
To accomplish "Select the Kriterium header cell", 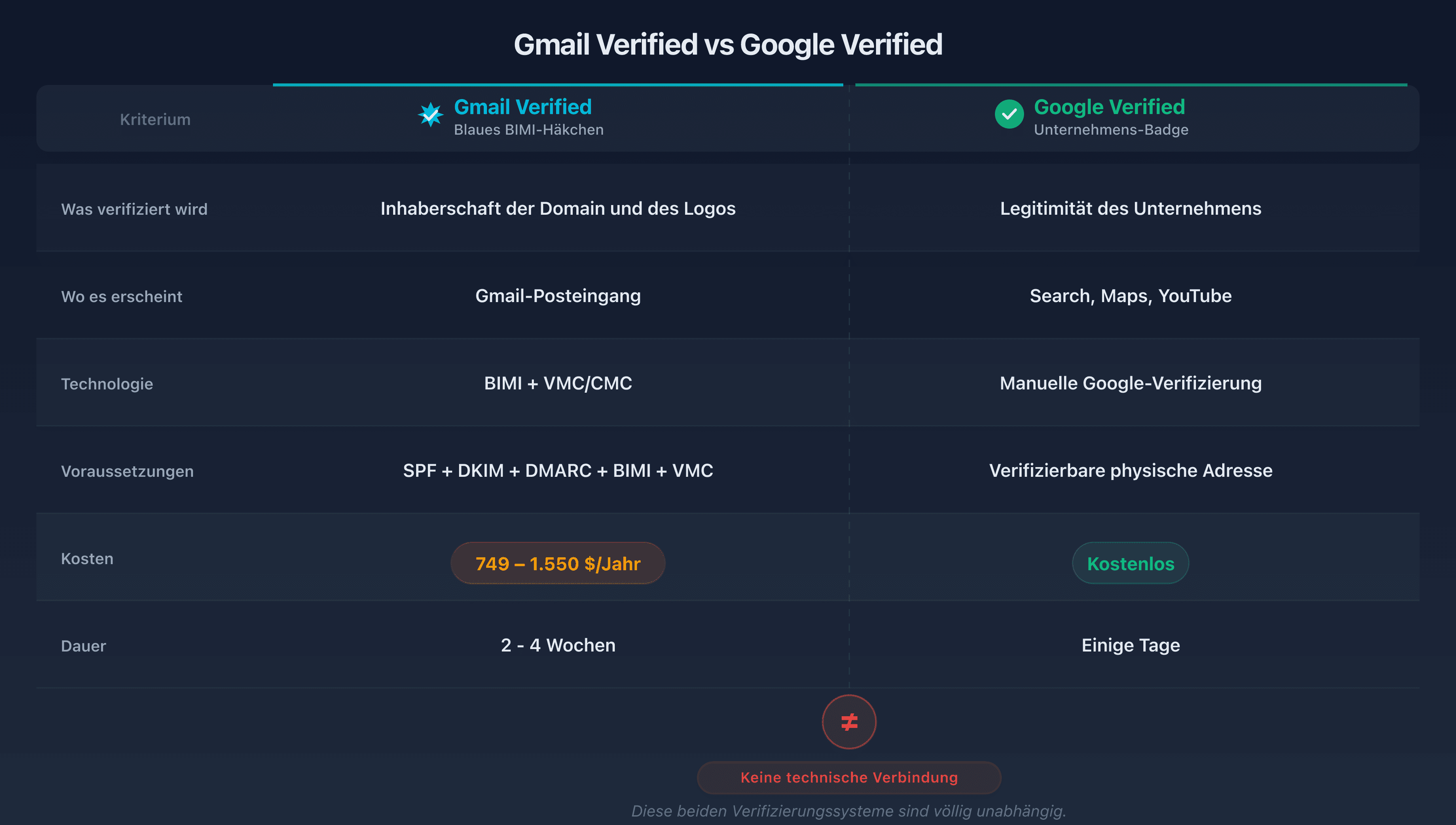I will (155, 119).
